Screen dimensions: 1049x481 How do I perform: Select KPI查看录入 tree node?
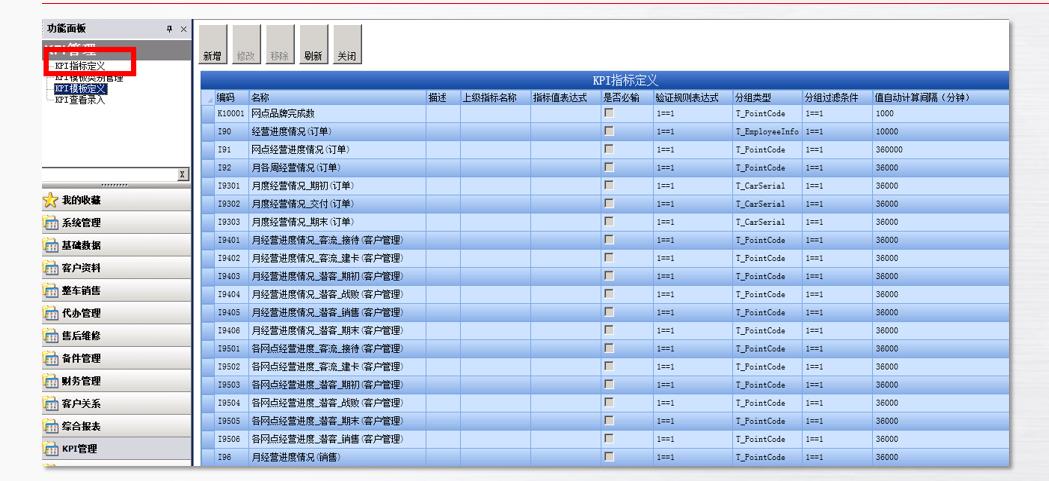[79, 100]
